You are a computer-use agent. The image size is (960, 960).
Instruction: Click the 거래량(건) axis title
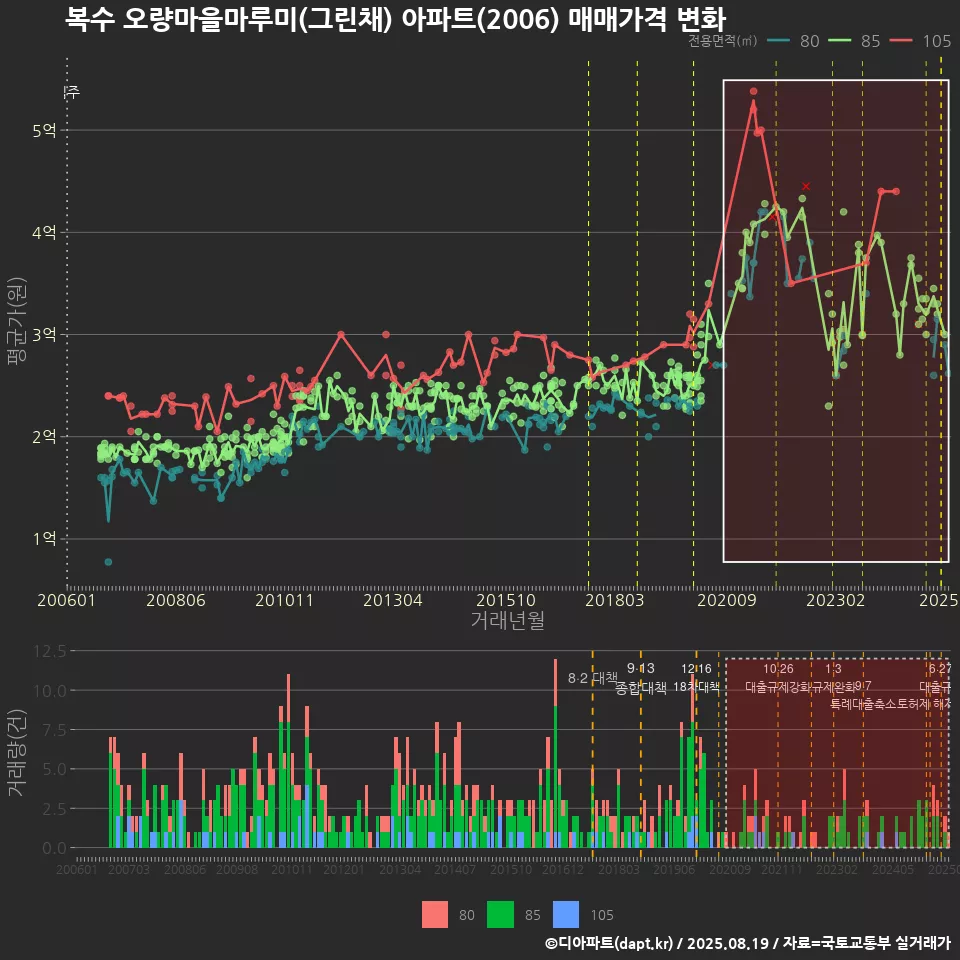pos(17,754)
